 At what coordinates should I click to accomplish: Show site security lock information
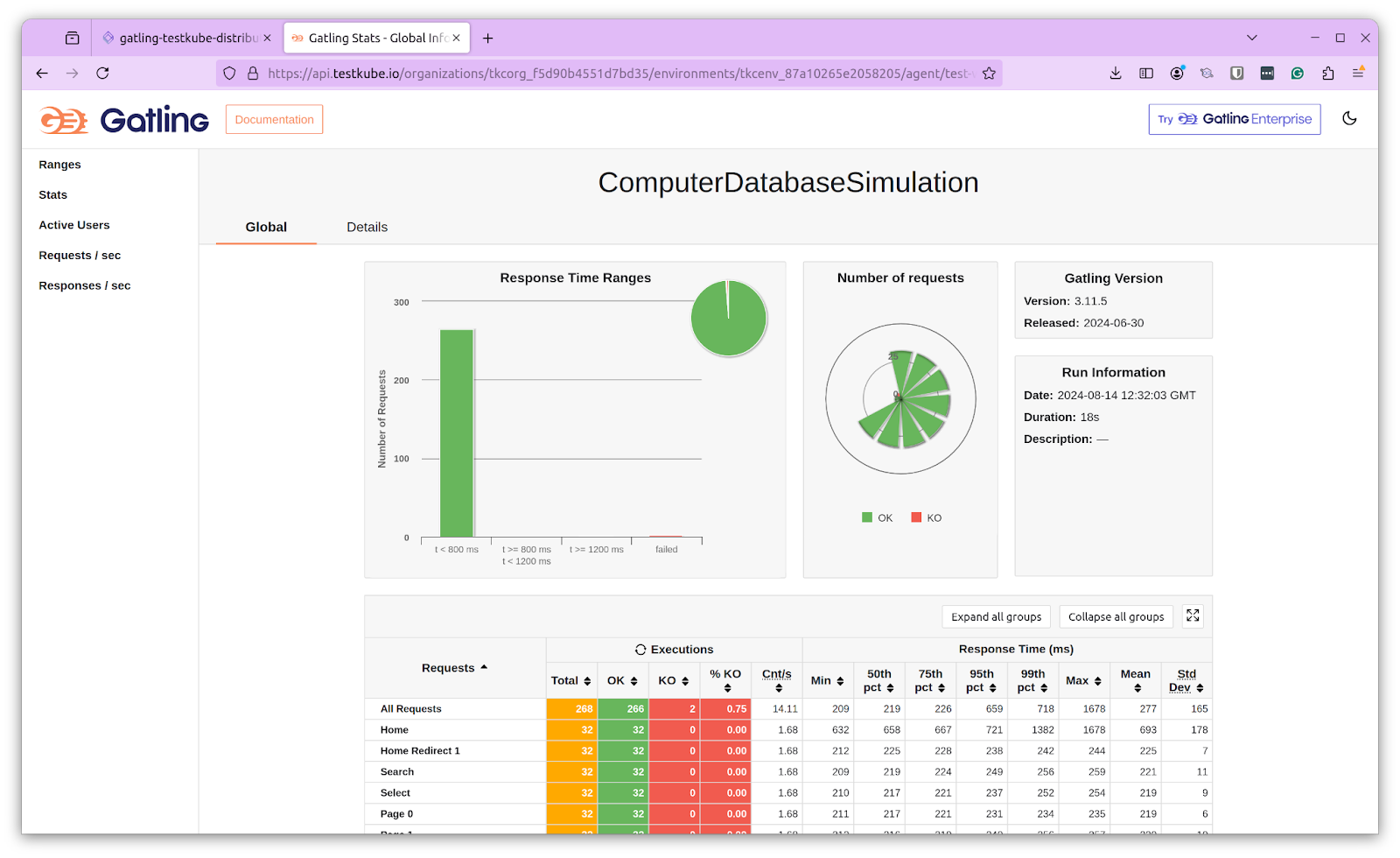coord(253,74)
